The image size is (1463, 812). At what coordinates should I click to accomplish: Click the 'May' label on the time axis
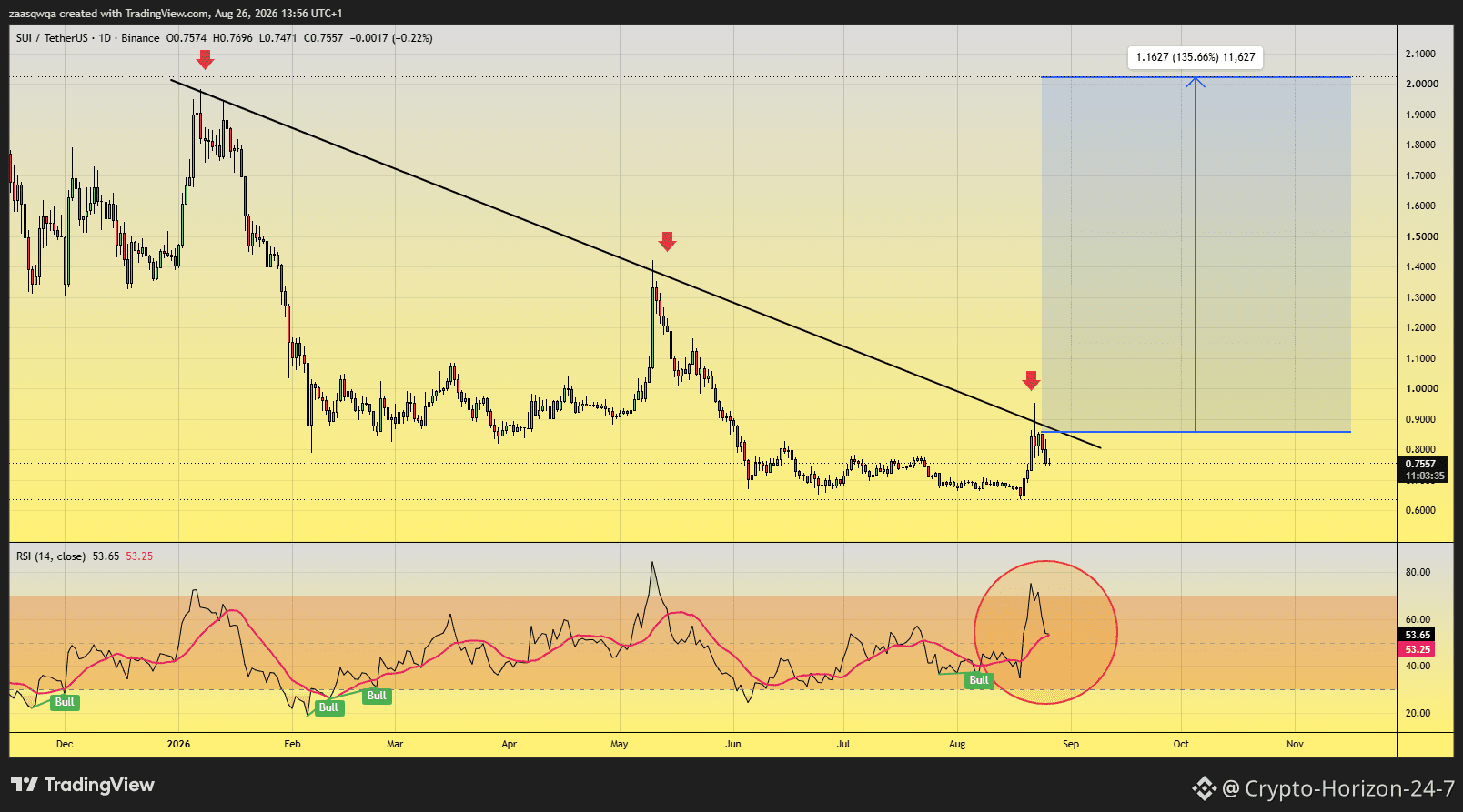(620, 744)
